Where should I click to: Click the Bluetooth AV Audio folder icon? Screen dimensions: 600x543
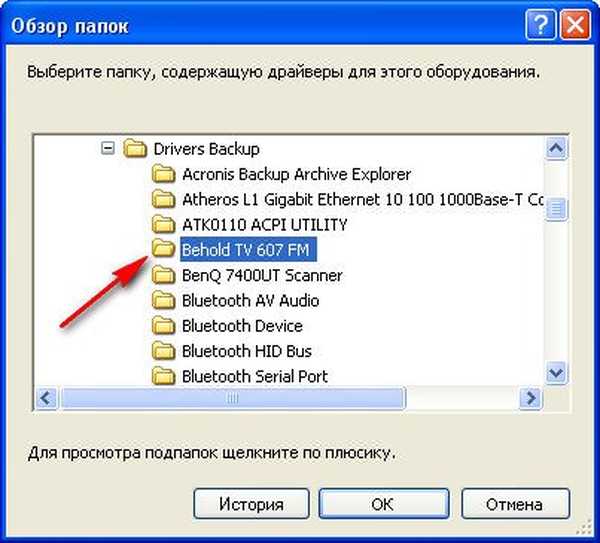point(163,300)
